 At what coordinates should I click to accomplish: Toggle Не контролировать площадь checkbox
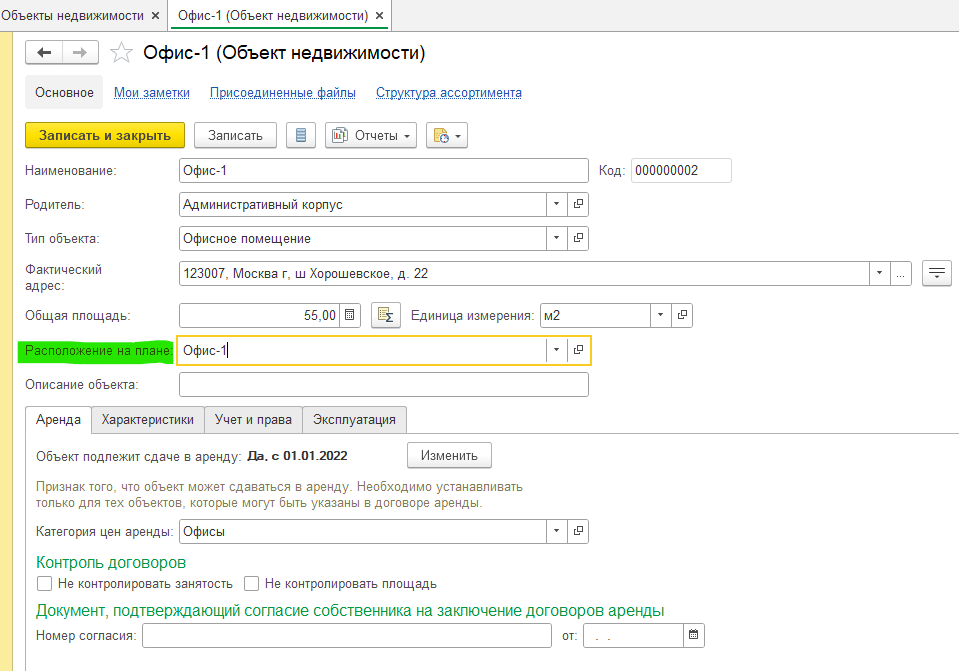(245, 583)
